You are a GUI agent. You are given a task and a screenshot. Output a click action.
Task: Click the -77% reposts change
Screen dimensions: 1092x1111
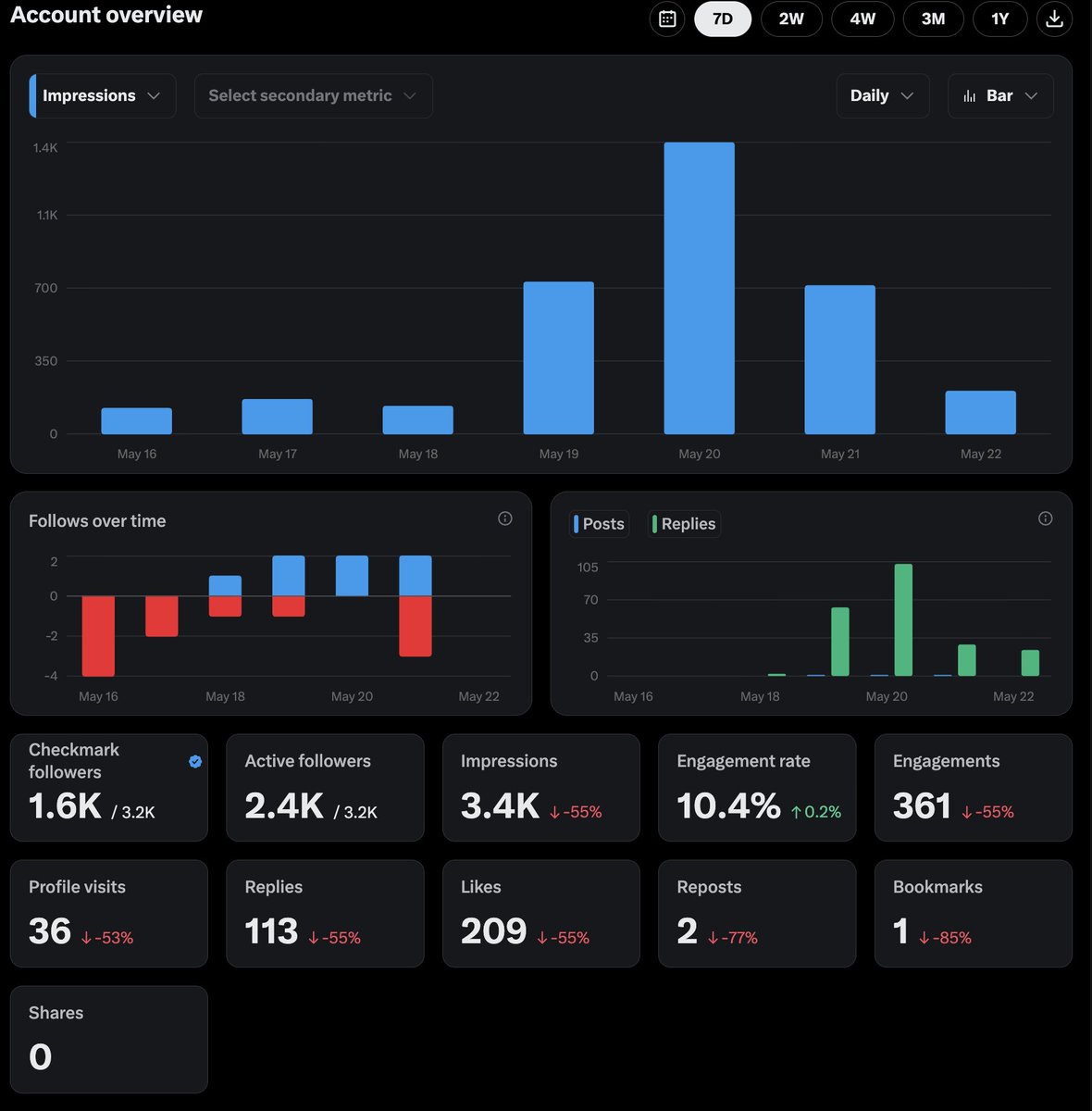[x=732, y=938]
